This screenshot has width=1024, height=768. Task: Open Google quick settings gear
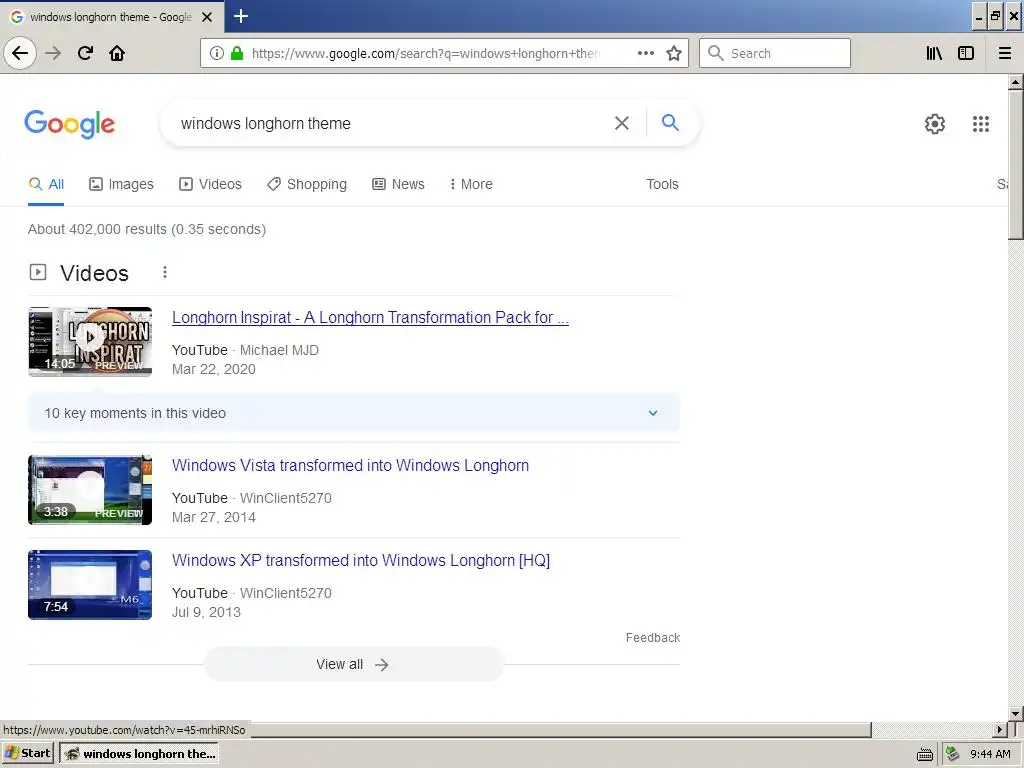pyautogui.click(x=935, y=123)
